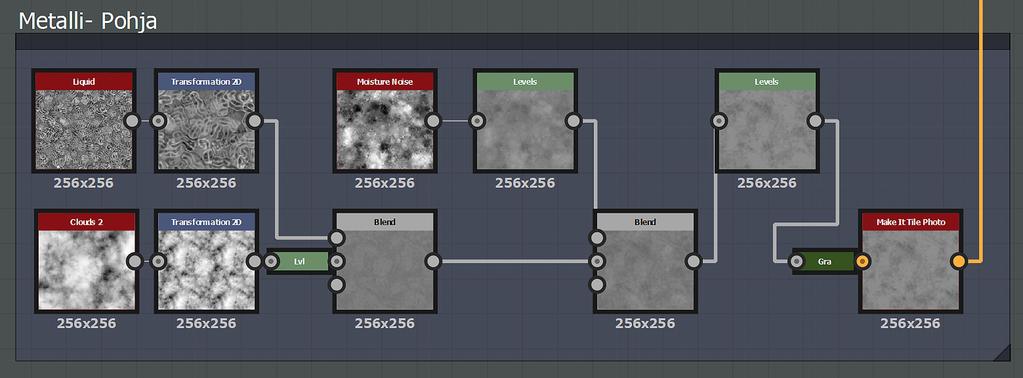Click the orange output connector on Make It Tile Photo
The width and height of the screenshot is (1023, 378).
click(x=958, y=262)
